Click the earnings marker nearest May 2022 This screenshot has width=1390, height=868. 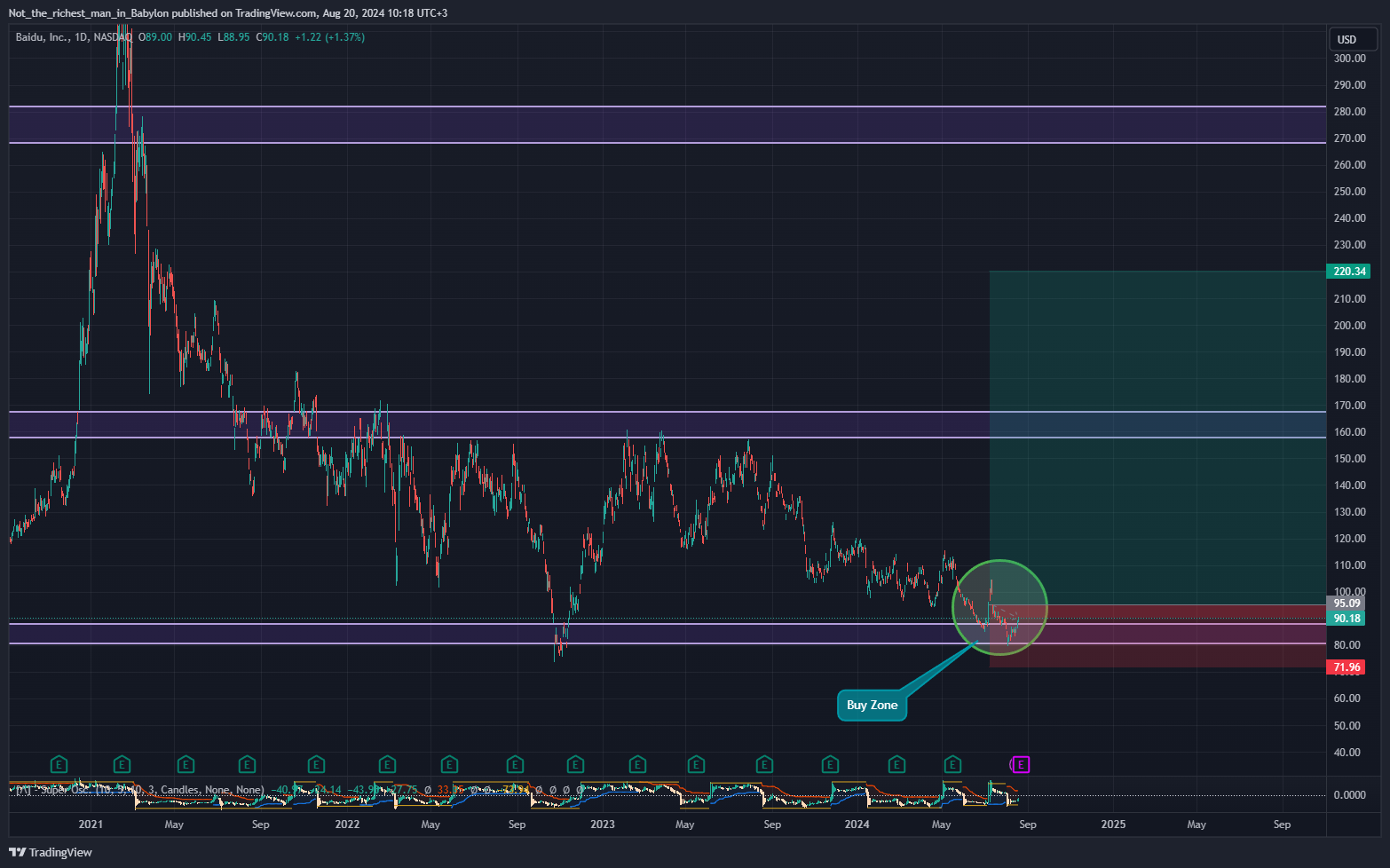(x=449, y=764)
